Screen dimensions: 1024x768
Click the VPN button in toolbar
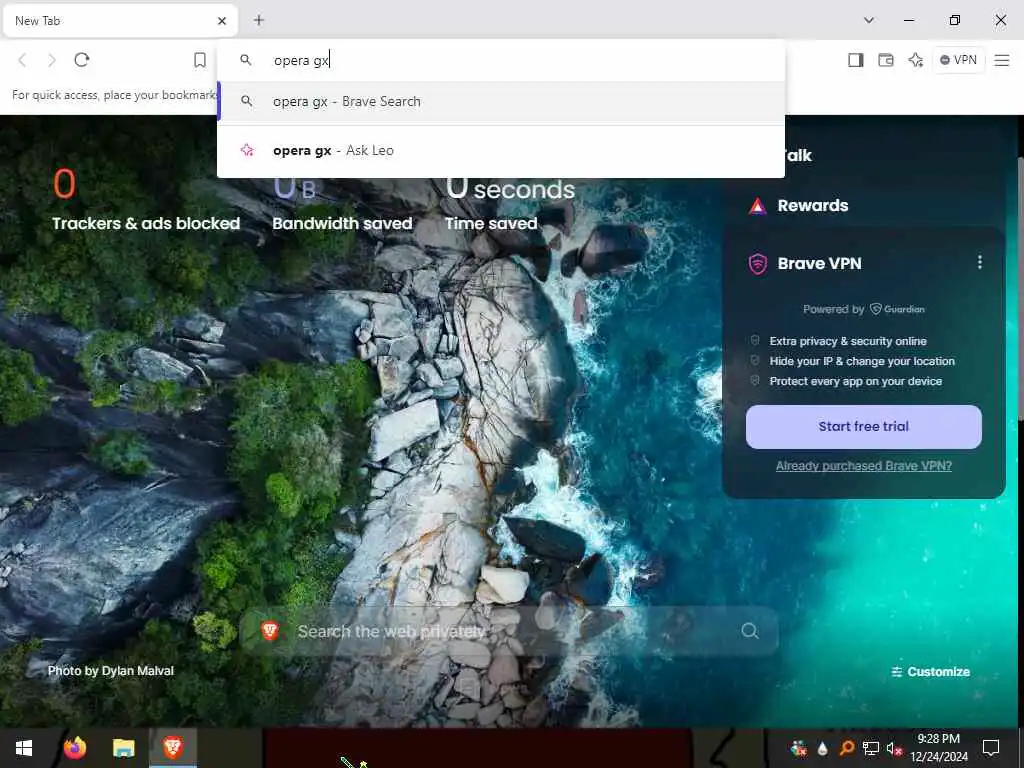[958, 60]
